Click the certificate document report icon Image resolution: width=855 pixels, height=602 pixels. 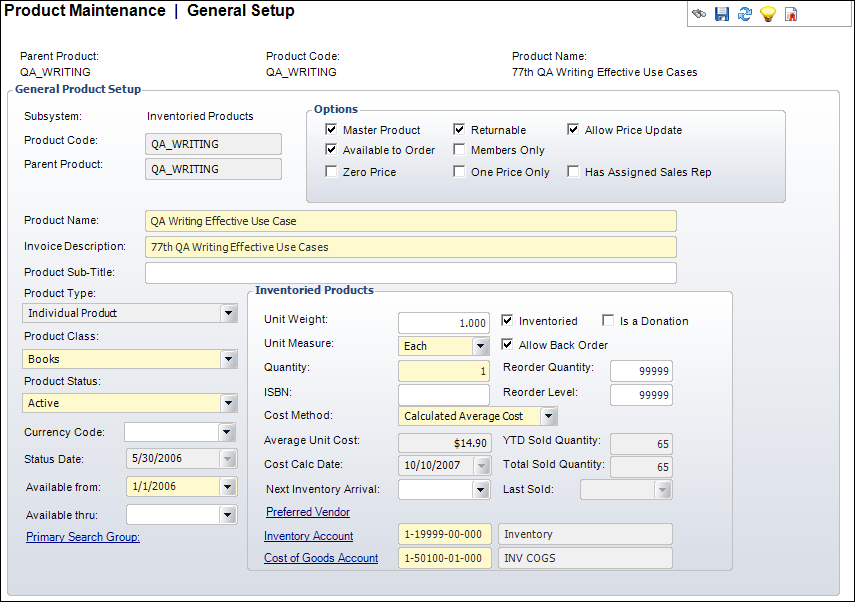click(x=790, y=14)
